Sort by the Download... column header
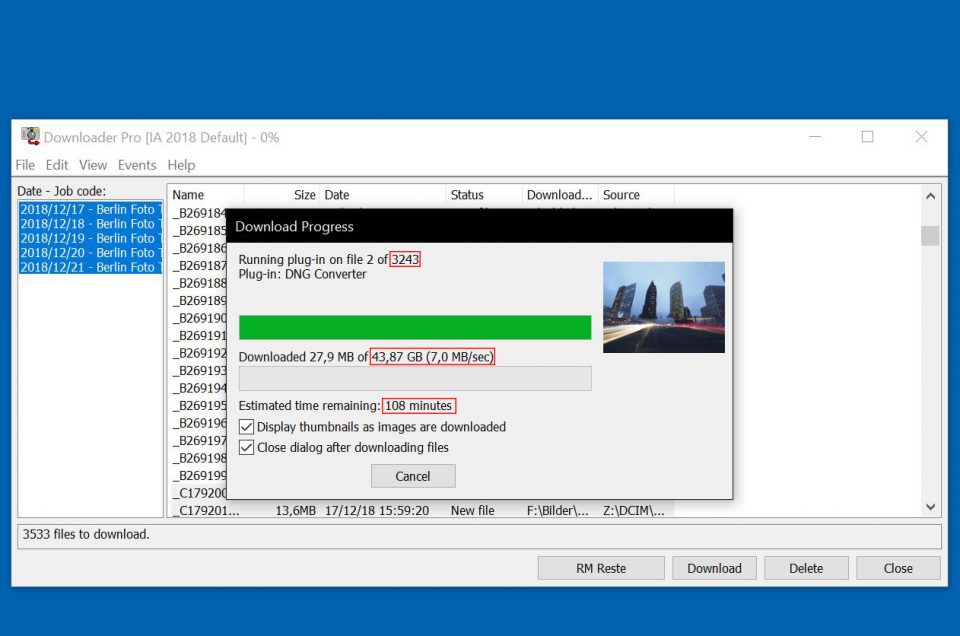 (x=560, y=195)
